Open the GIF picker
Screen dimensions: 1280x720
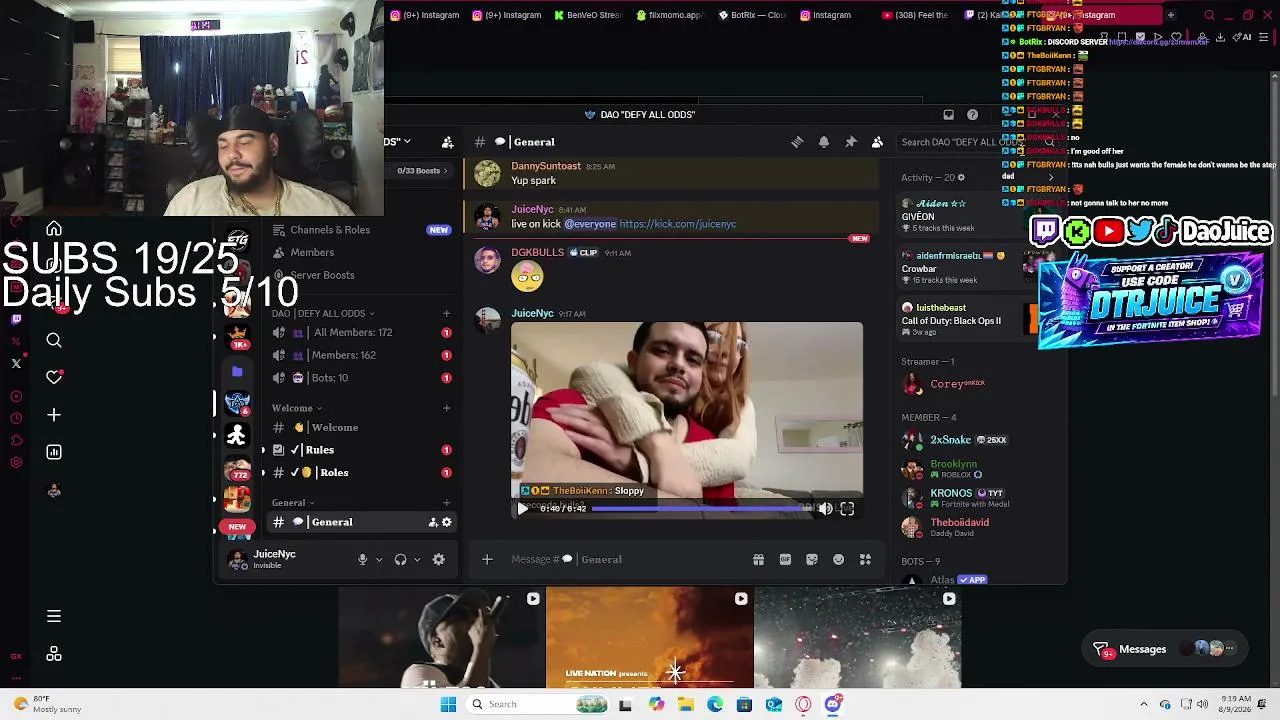[785, 560]
